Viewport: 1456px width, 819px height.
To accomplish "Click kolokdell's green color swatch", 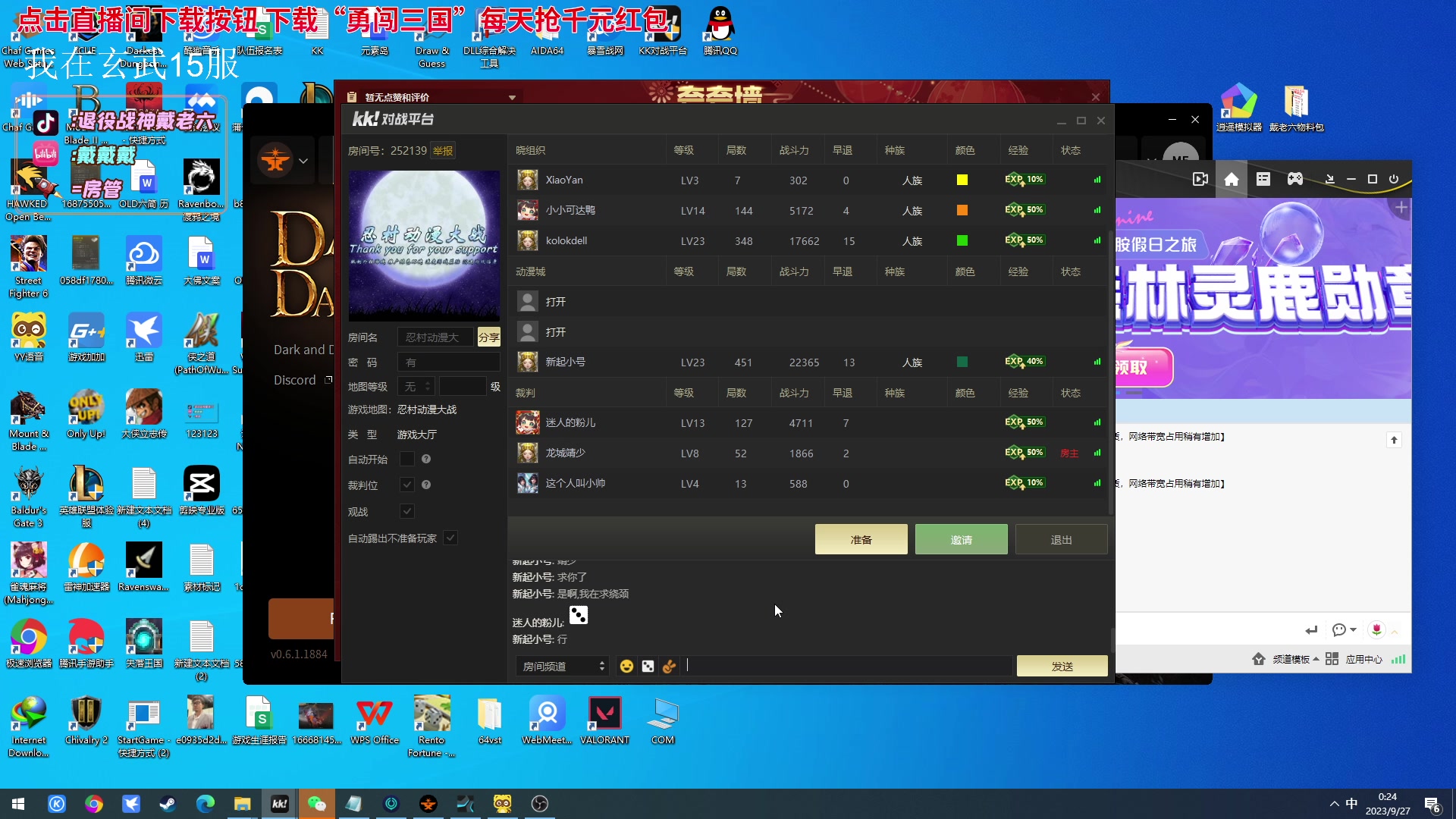I will click(x=962, y=240).
